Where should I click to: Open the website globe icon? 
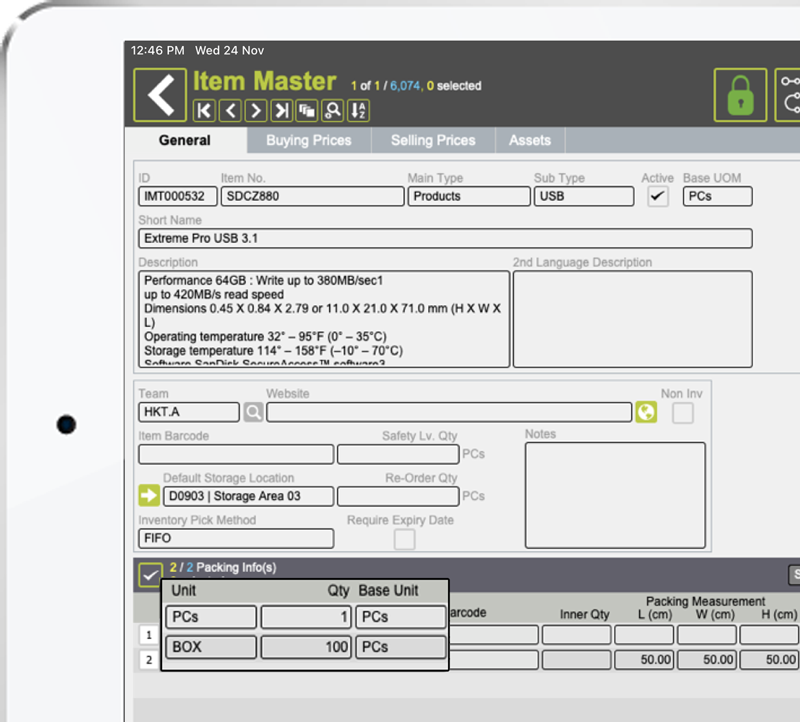tap(646, 411)
